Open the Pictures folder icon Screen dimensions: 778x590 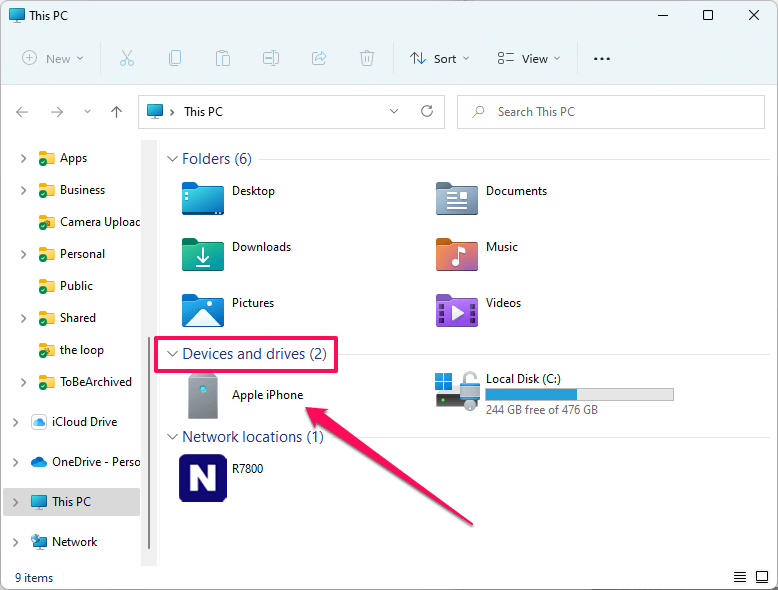coord(202,311)
